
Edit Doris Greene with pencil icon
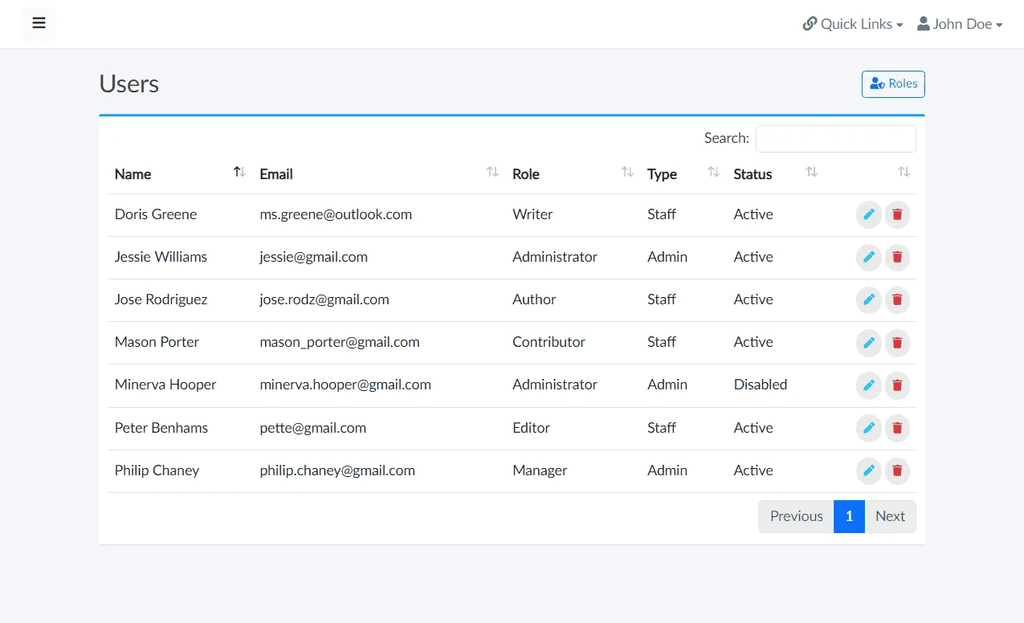[869, 214]
